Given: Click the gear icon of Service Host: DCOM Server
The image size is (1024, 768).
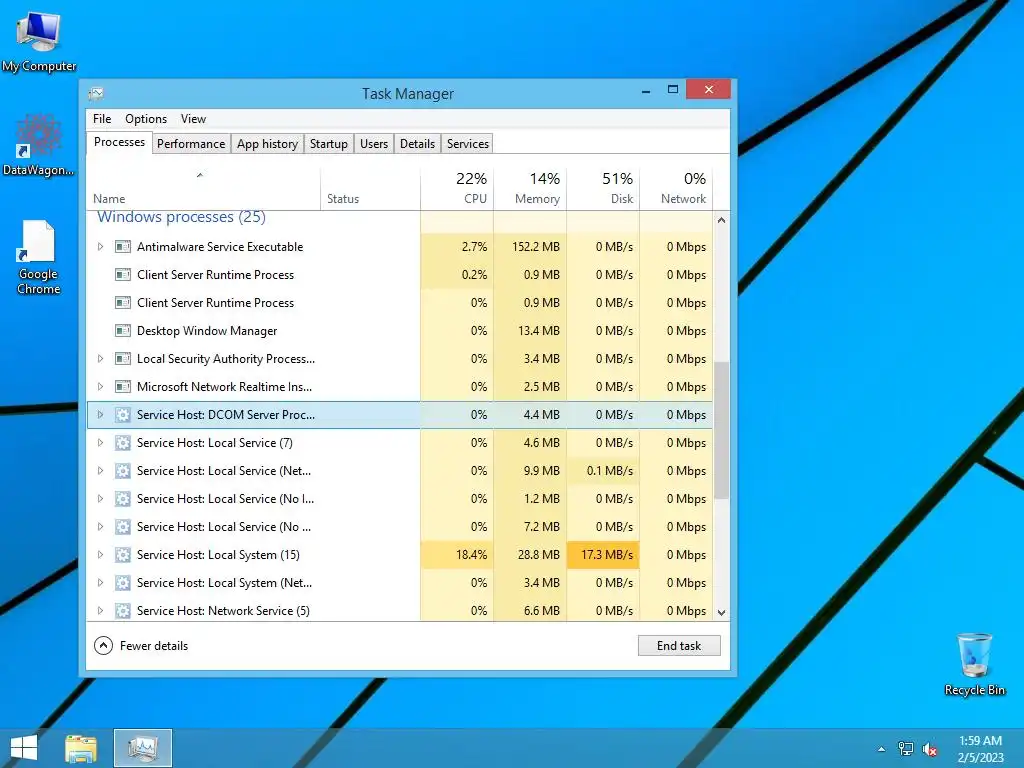Looking at the screenshot, I should (x=123, y=415).
